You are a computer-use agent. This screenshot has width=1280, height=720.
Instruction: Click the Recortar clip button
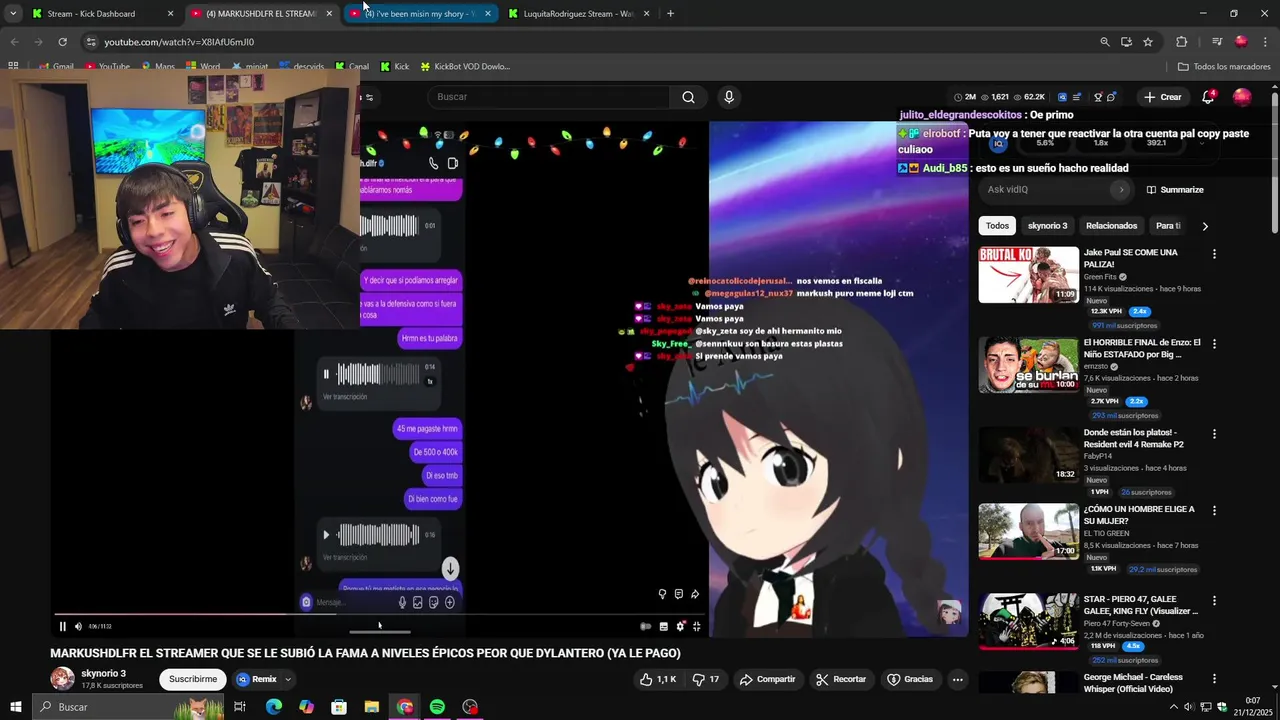pos(840,679)
